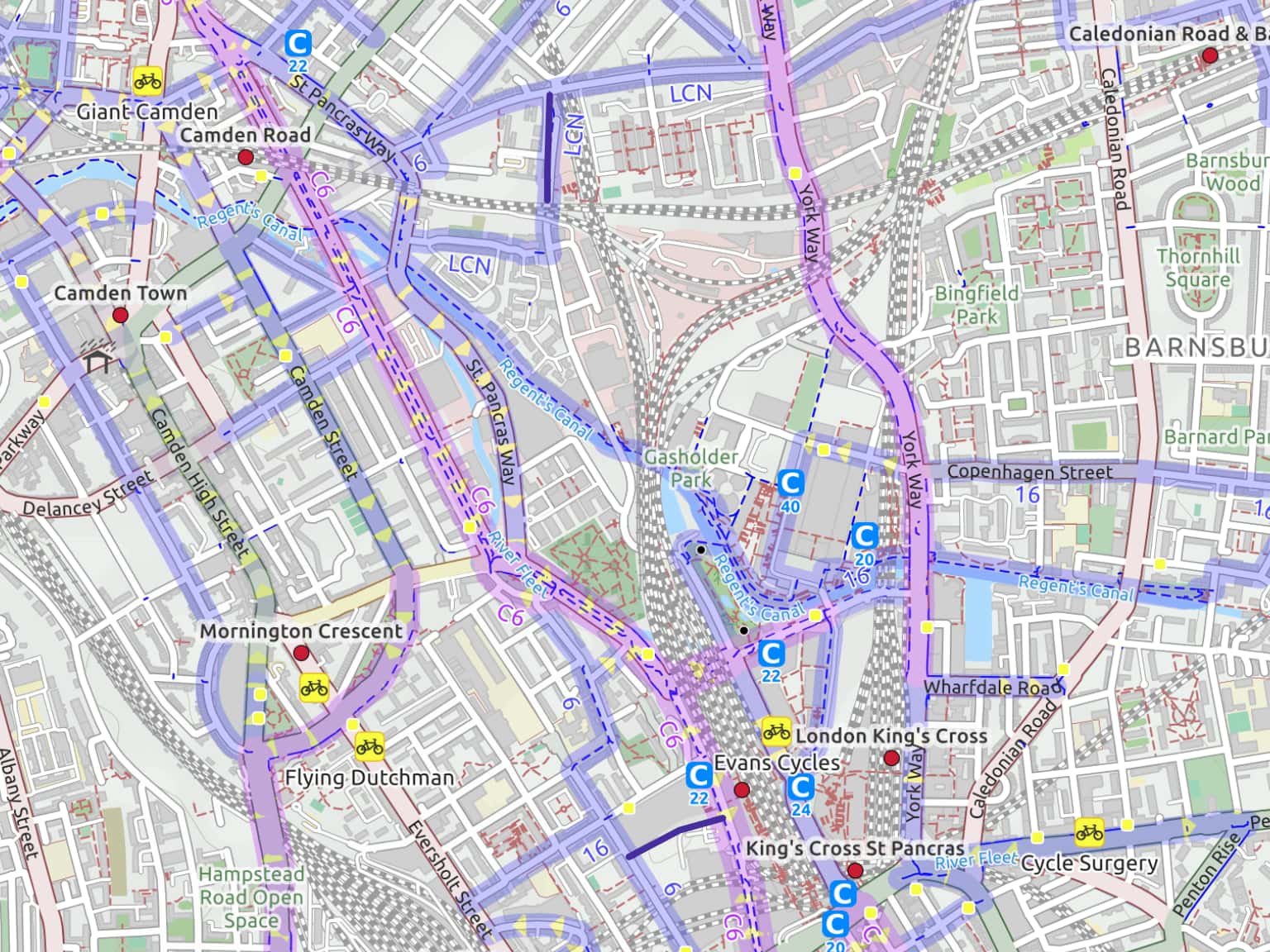1270x952 pixels.
Task: Click the Gasholder Park label
Action: (691, 468)
